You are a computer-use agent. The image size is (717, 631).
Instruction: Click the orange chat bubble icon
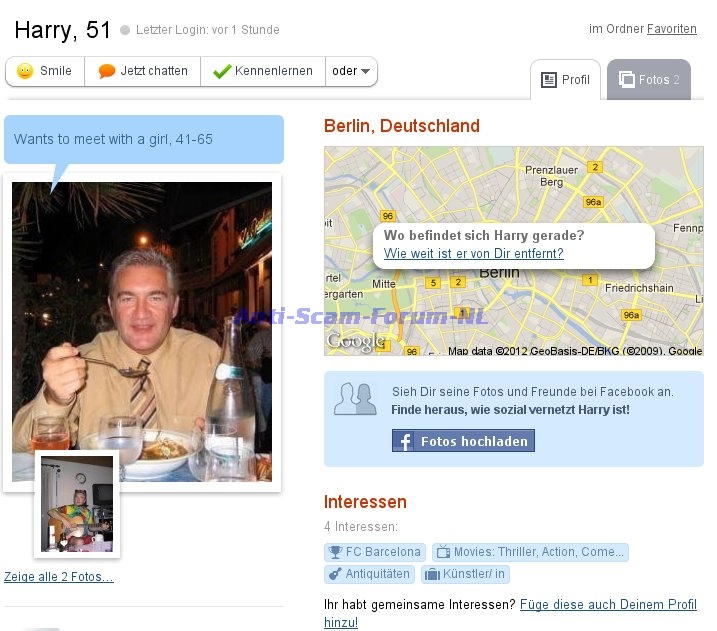(107, 72)
